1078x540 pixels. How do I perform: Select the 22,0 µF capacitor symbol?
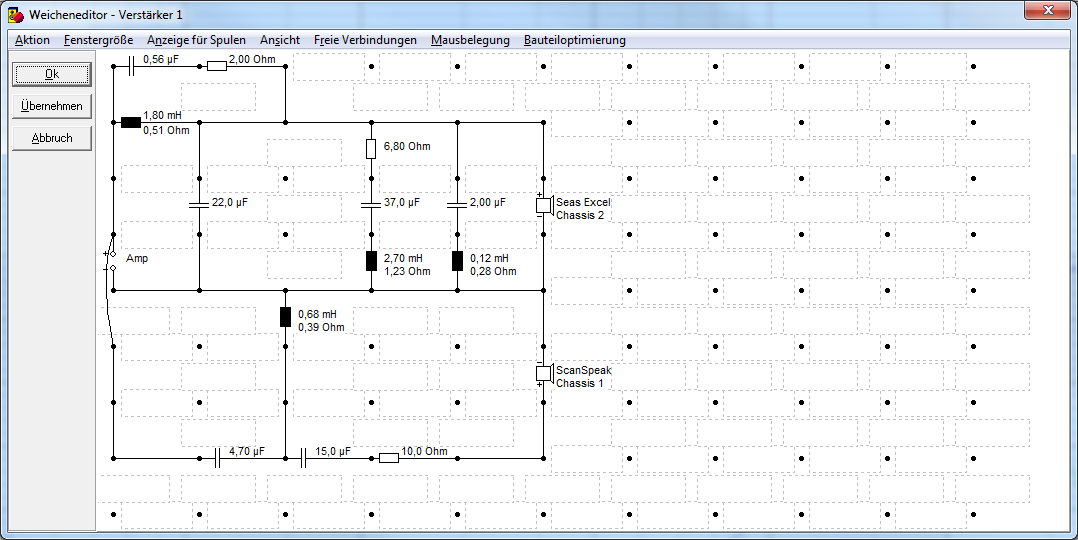pyautogui.click(x=199, y=204)
